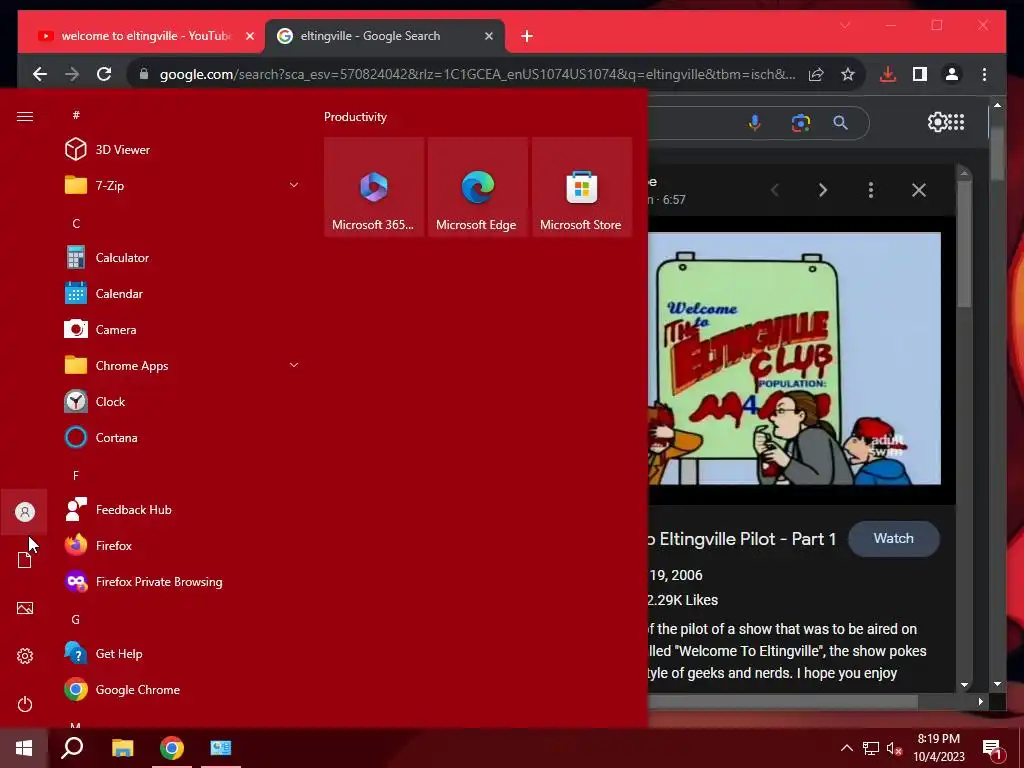
Task: Click the Watch button for the video
Action: (893, 538)
